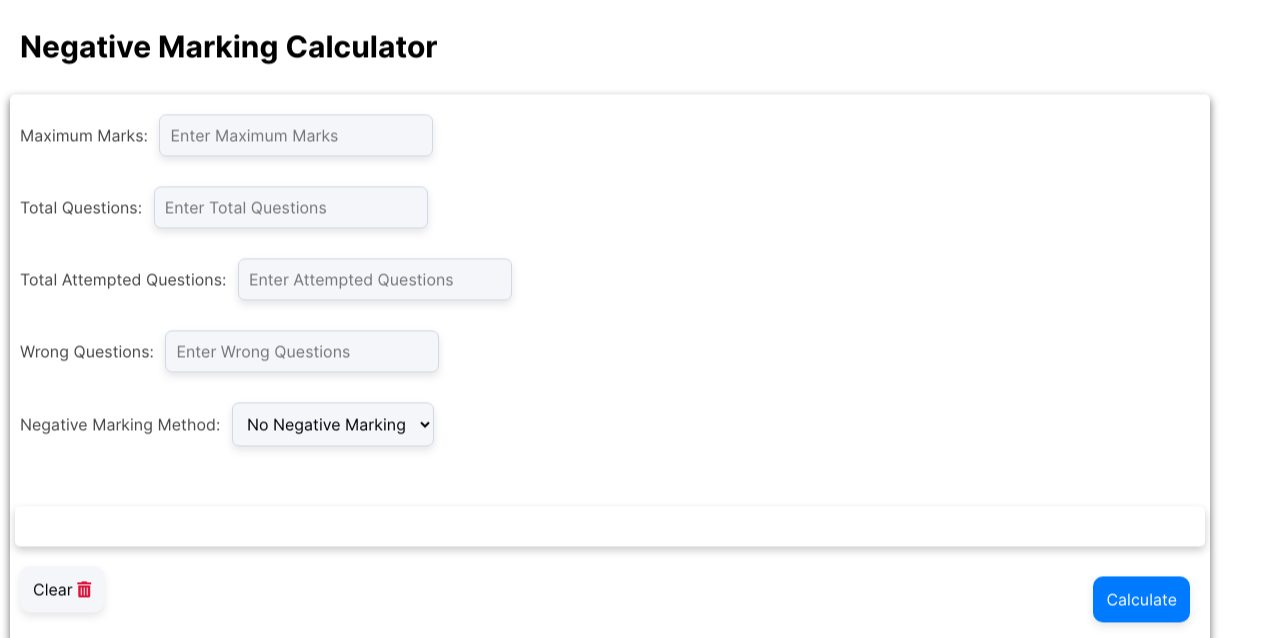Click the 'Total Attempted Questions:' label
The height and width of the screenshot is (638, 1280).
coord(123,280)
